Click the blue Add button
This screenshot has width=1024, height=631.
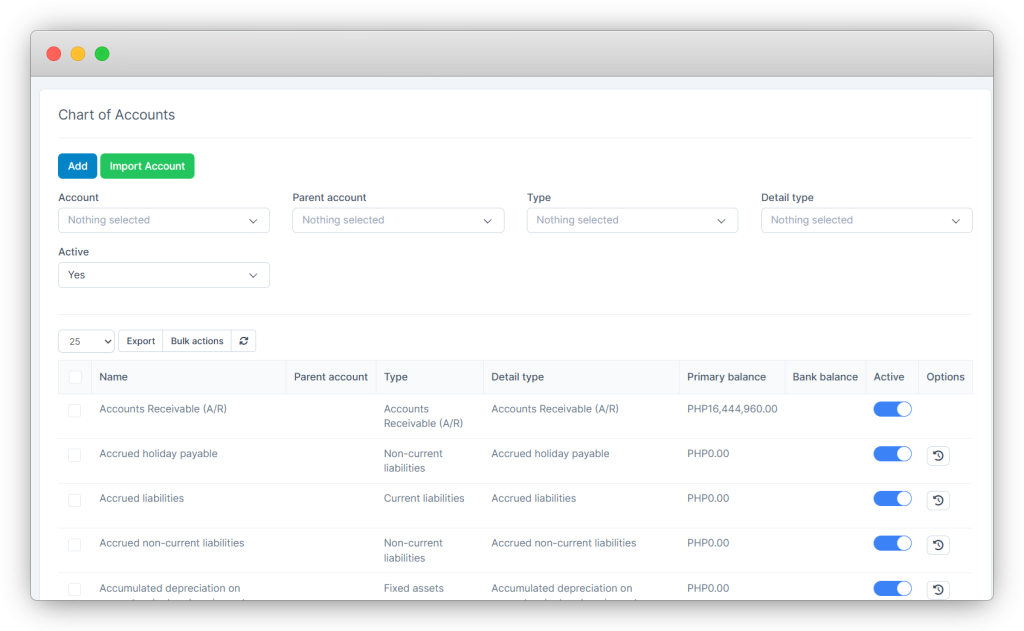[78, 166]
